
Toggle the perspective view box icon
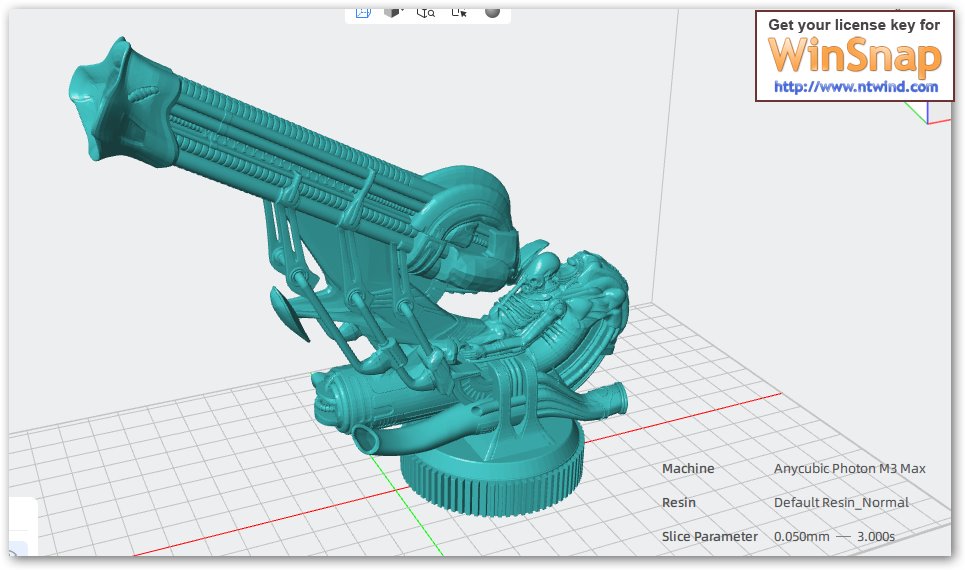[363, 12]
